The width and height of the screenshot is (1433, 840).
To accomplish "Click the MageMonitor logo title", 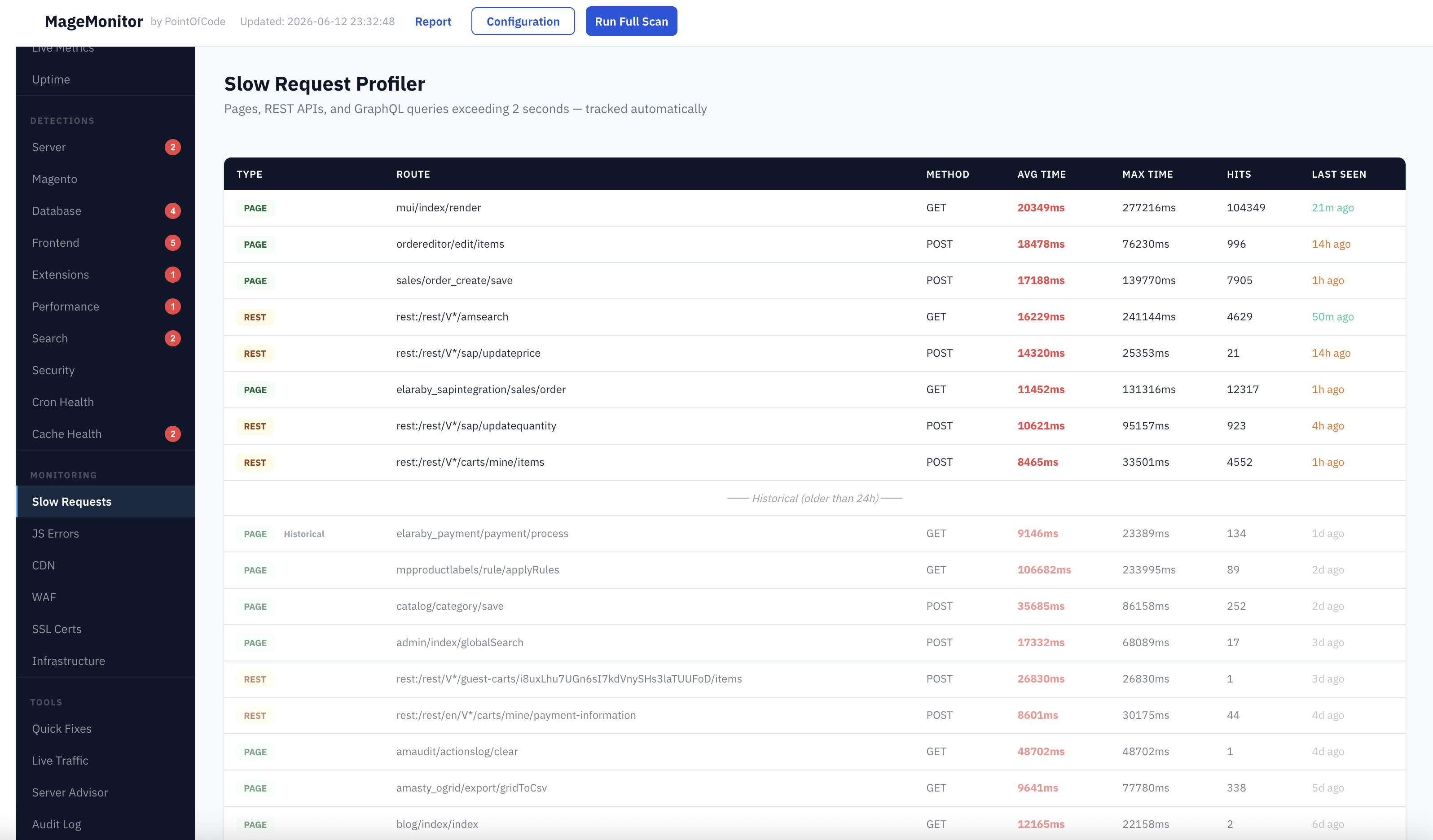I will click(x=94, y=22).
